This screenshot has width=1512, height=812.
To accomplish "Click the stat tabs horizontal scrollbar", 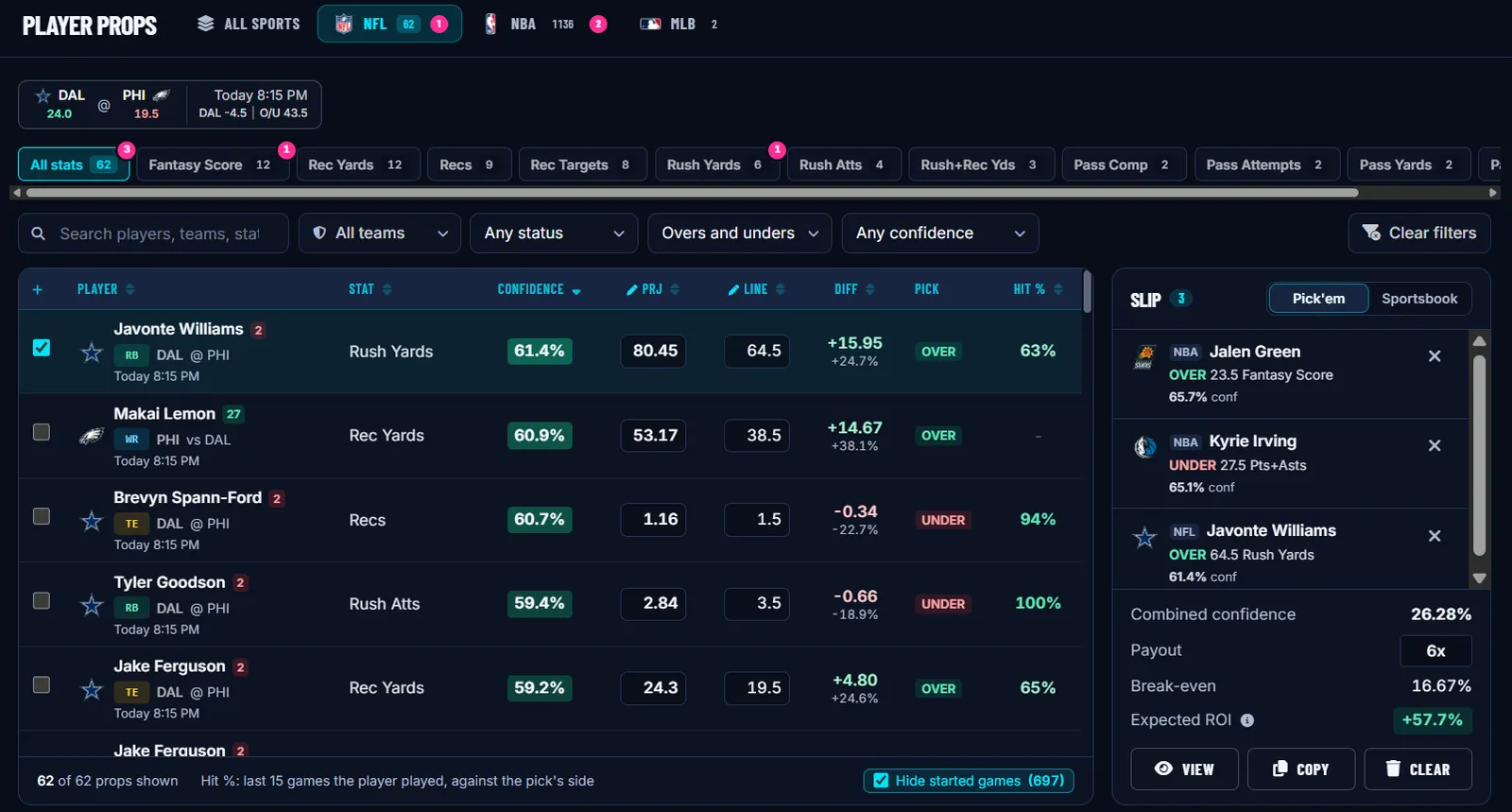I will (x=693, y=193).
